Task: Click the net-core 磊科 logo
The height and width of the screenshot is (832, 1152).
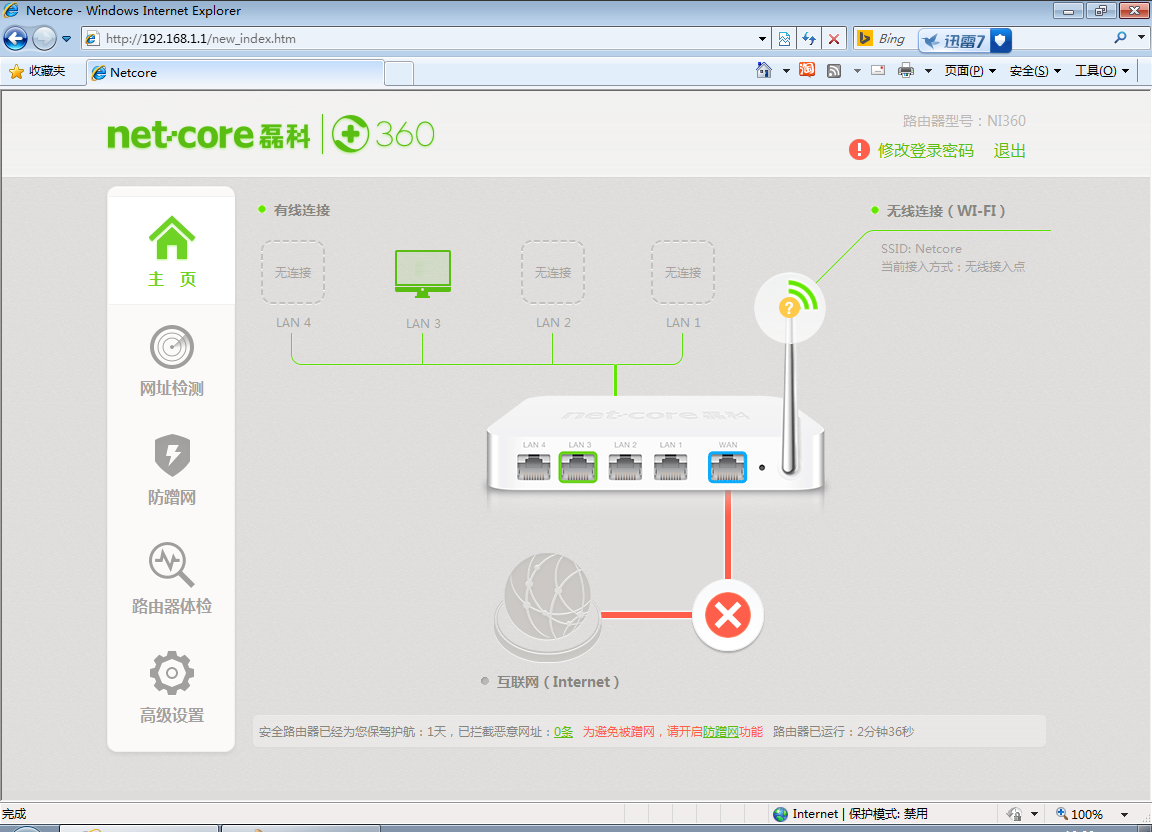Action: (209, 135)
